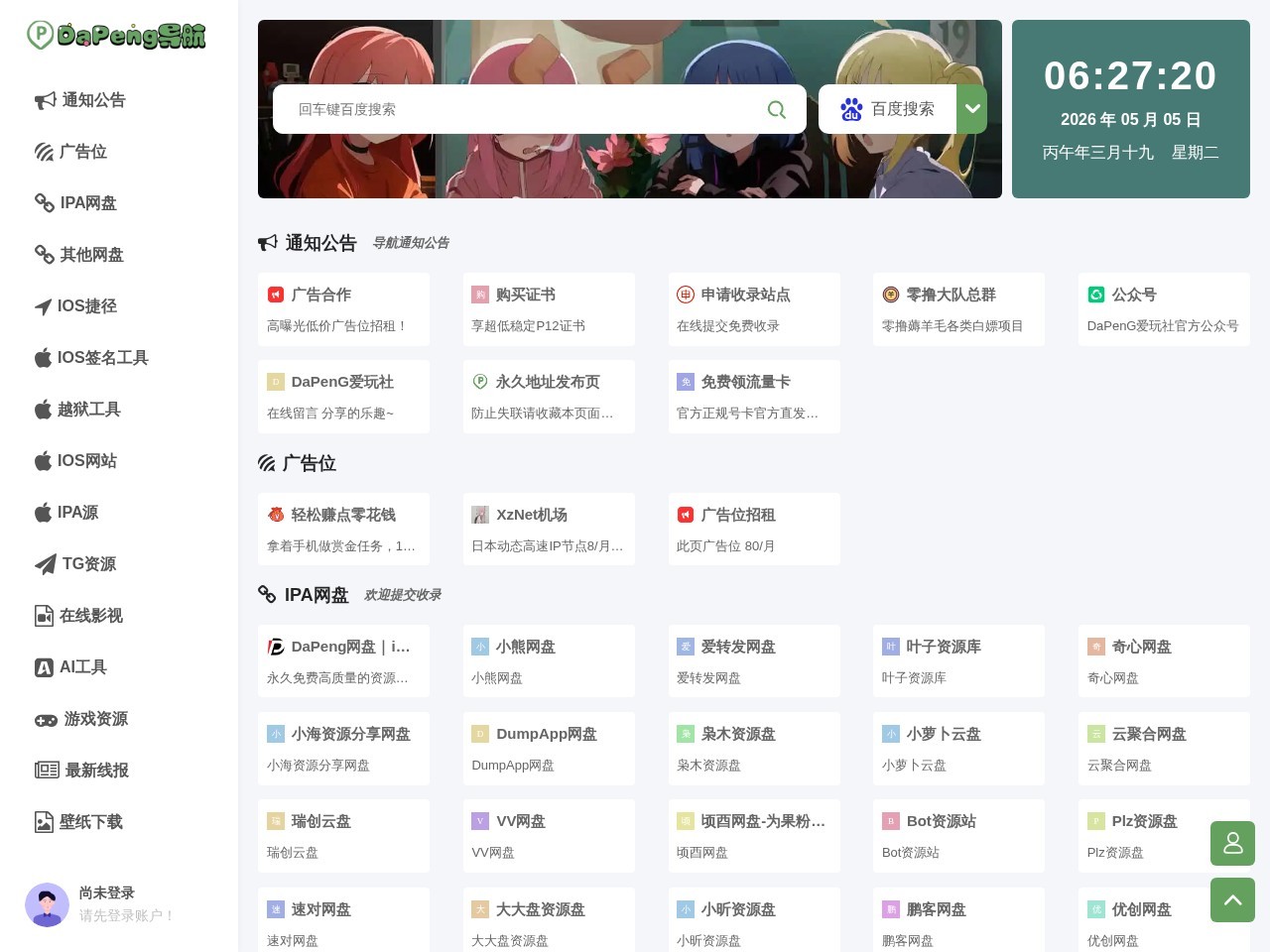
Task: Open the 瑞创云盘 card
Action: [x=343, y=836]
